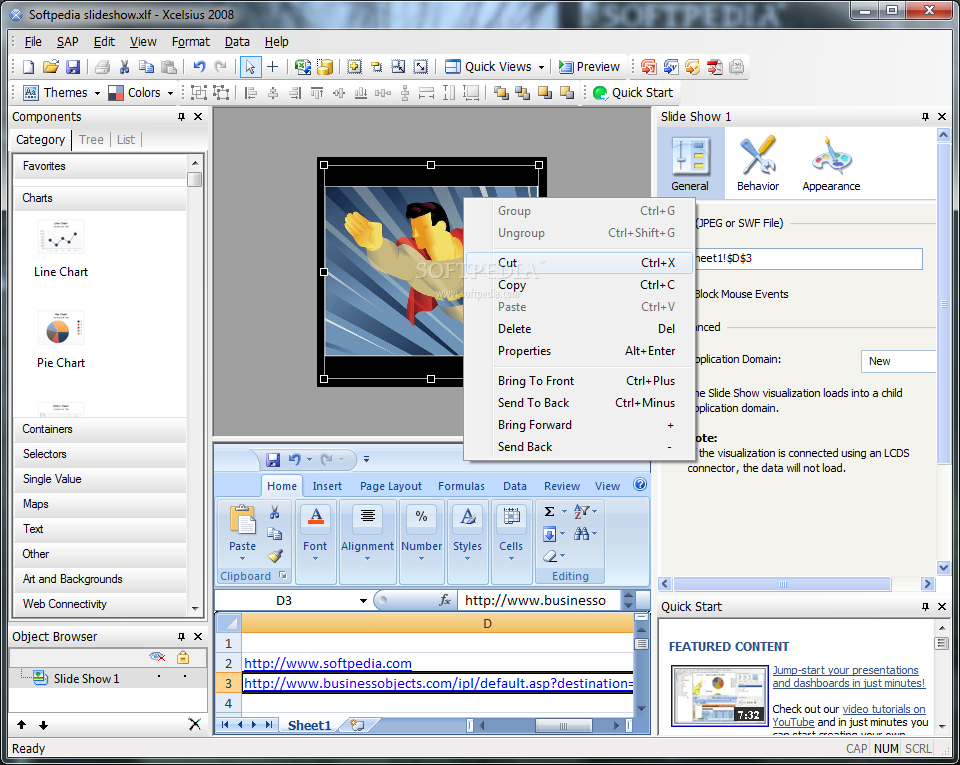
Task: Click the Excel quick access Save icon
Action: click(x=273, y=459)
